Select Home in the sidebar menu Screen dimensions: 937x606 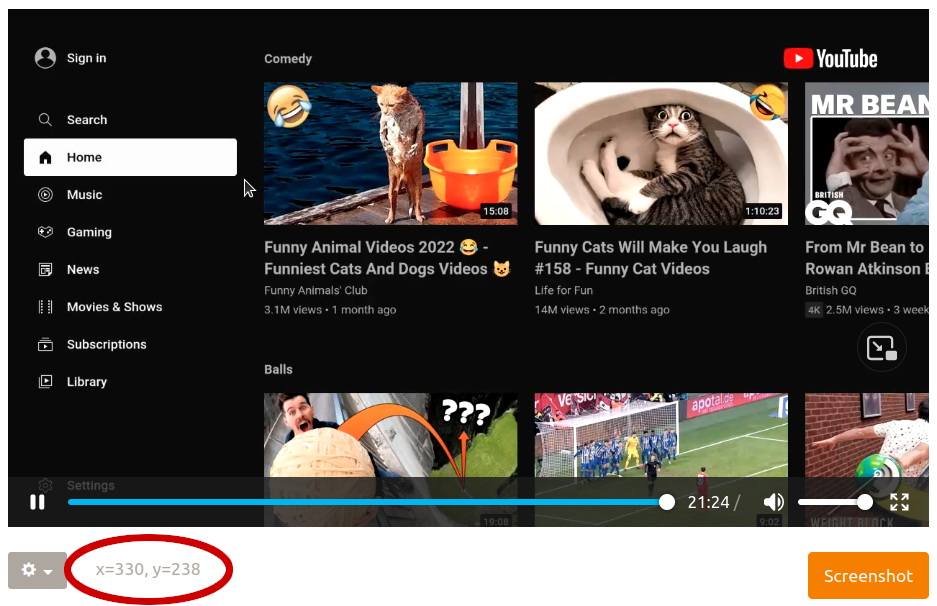[x=130, y=157]
